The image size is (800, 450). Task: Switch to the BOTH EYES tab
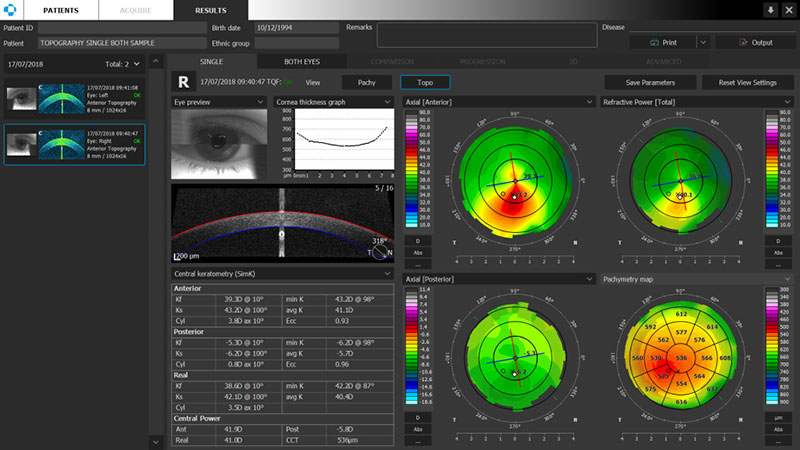click(x=302, y=62)
